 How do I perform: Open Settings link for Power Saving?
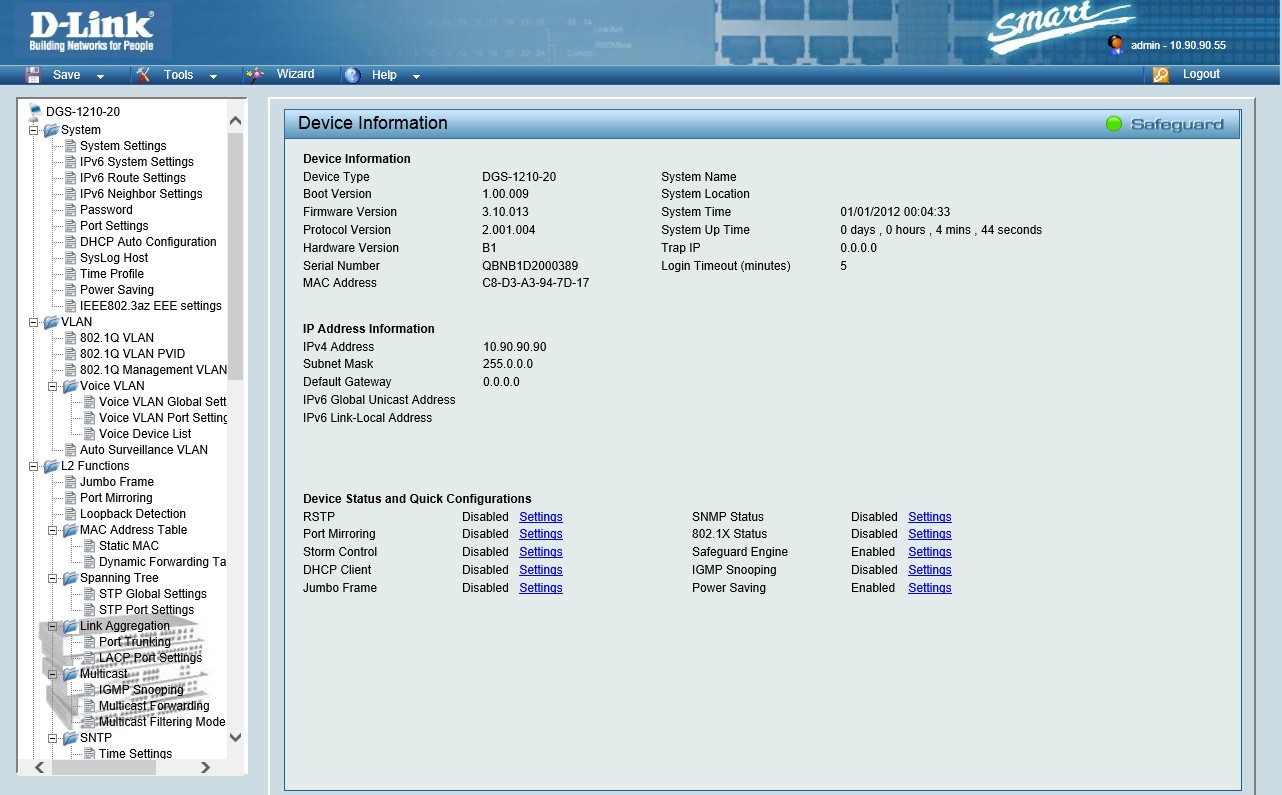coord(929,588)
